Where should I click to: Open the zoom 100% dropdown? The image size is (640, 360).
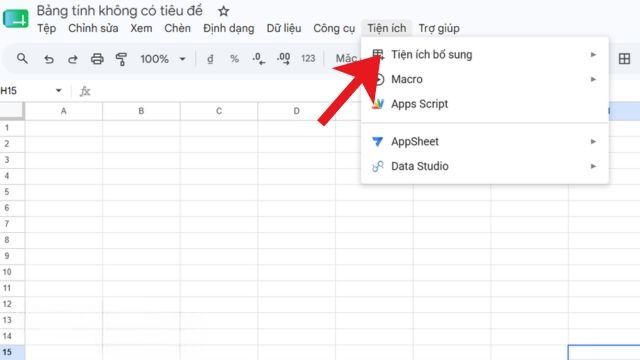point(162,59)
